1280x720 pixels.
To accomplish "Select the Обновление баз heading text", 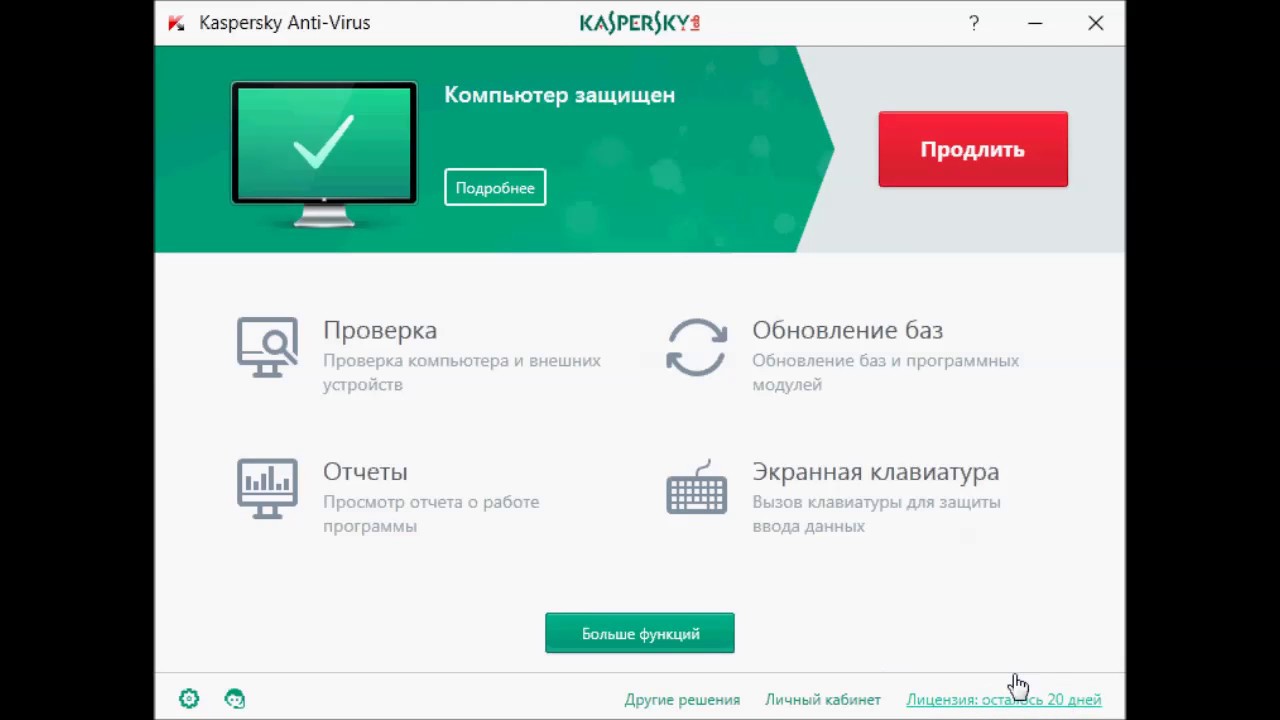I will [x=848, y=330].
